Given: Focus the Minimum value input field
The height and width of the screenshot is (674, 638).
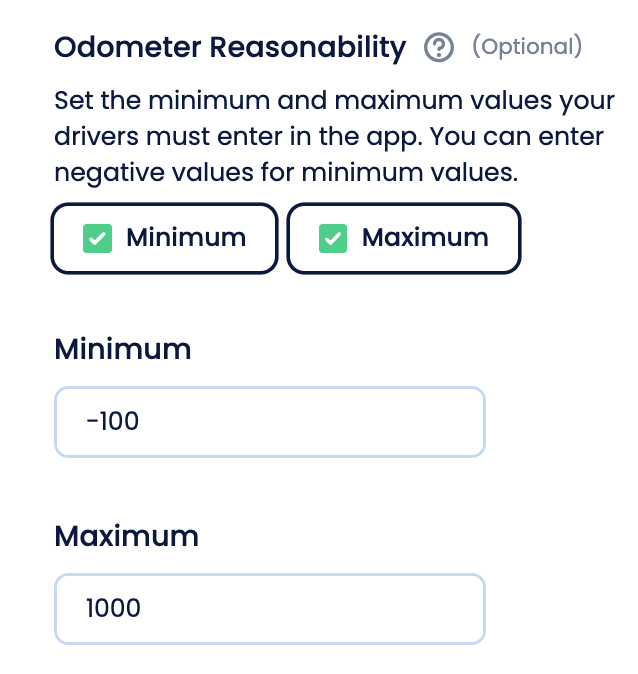Looking at the screenshot, I should pyautogui.click(x=270, y=422).
